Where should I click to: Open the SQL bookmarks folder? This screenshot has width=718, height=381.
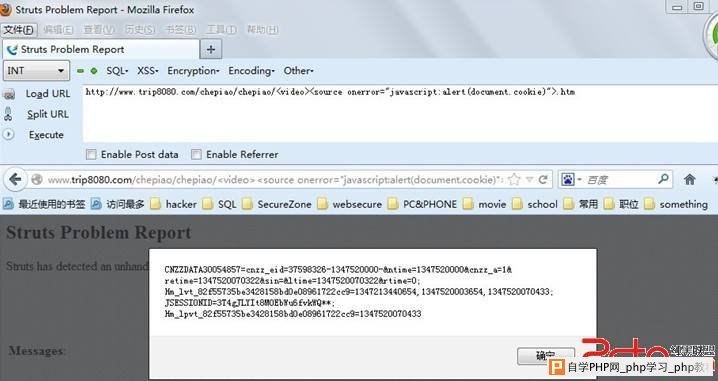point(220,204)
